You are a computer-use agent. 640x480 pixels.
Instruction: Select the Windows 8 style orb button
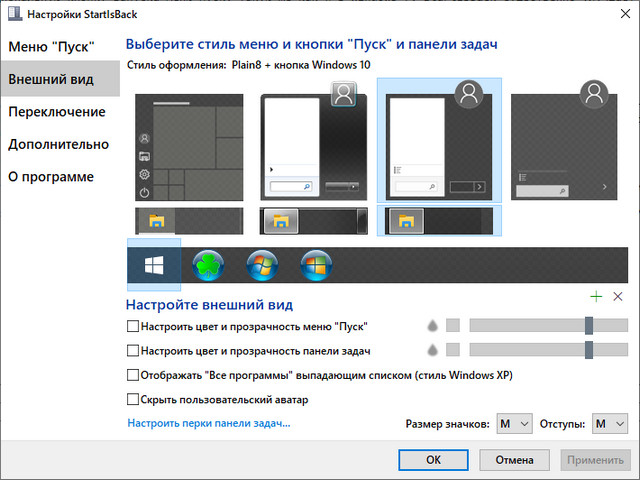pos(316,265)
